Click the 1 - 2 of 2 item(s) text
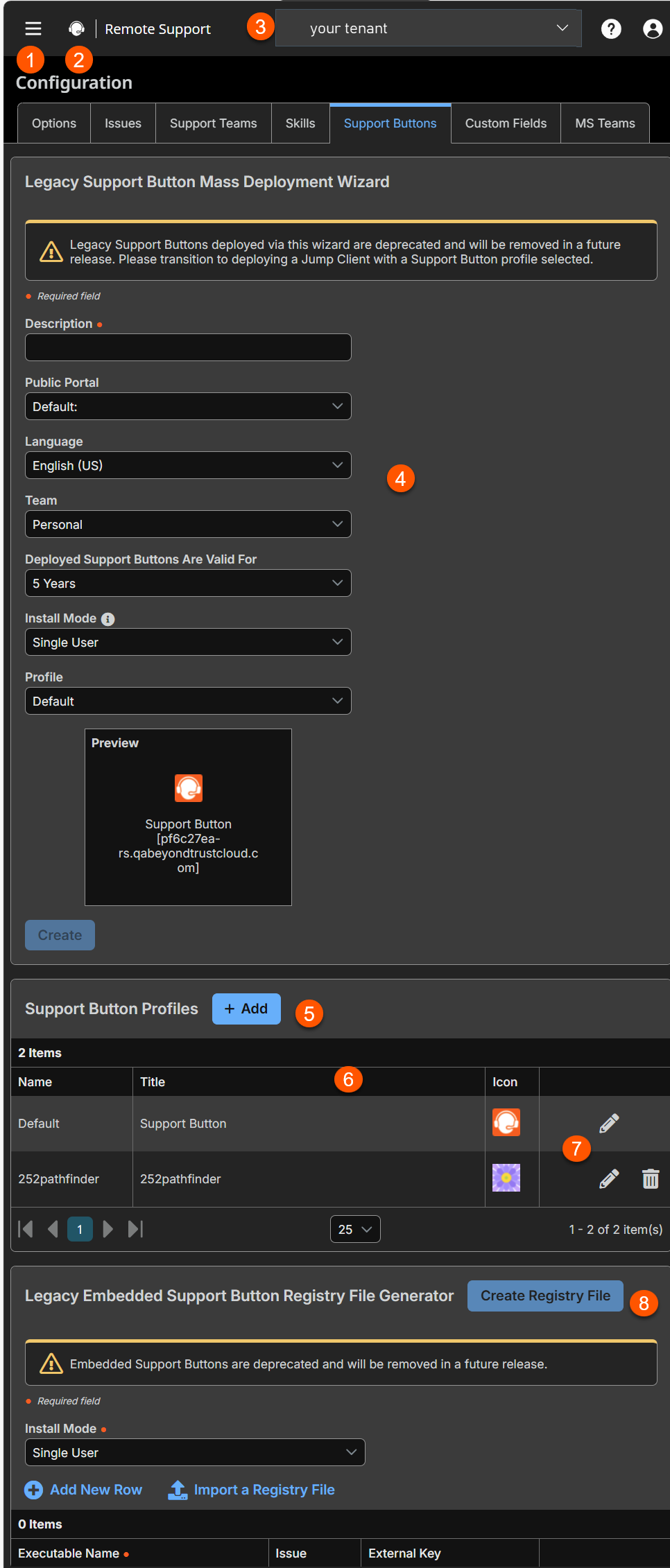 coord(615,1230)
